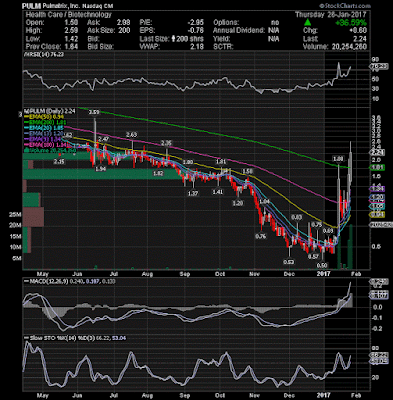Click the Feb label on bottom time axis

[356, 394]
